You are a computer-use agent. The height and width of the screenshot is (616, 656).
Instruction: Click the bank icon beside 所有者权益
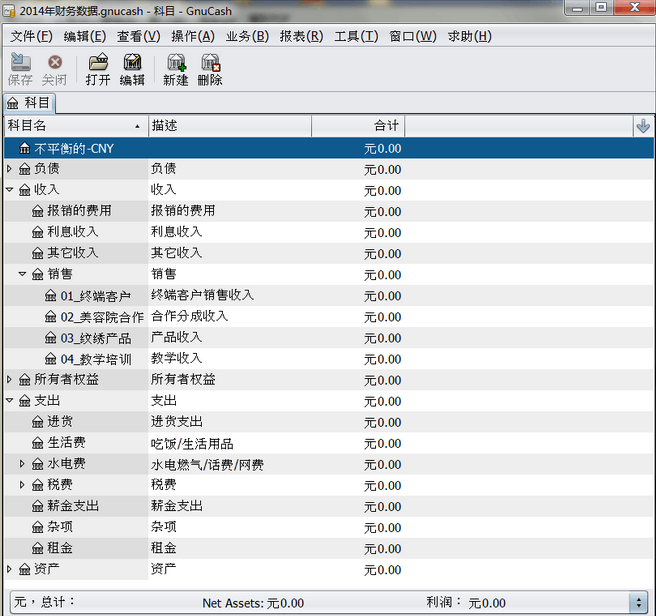point(25,380)
